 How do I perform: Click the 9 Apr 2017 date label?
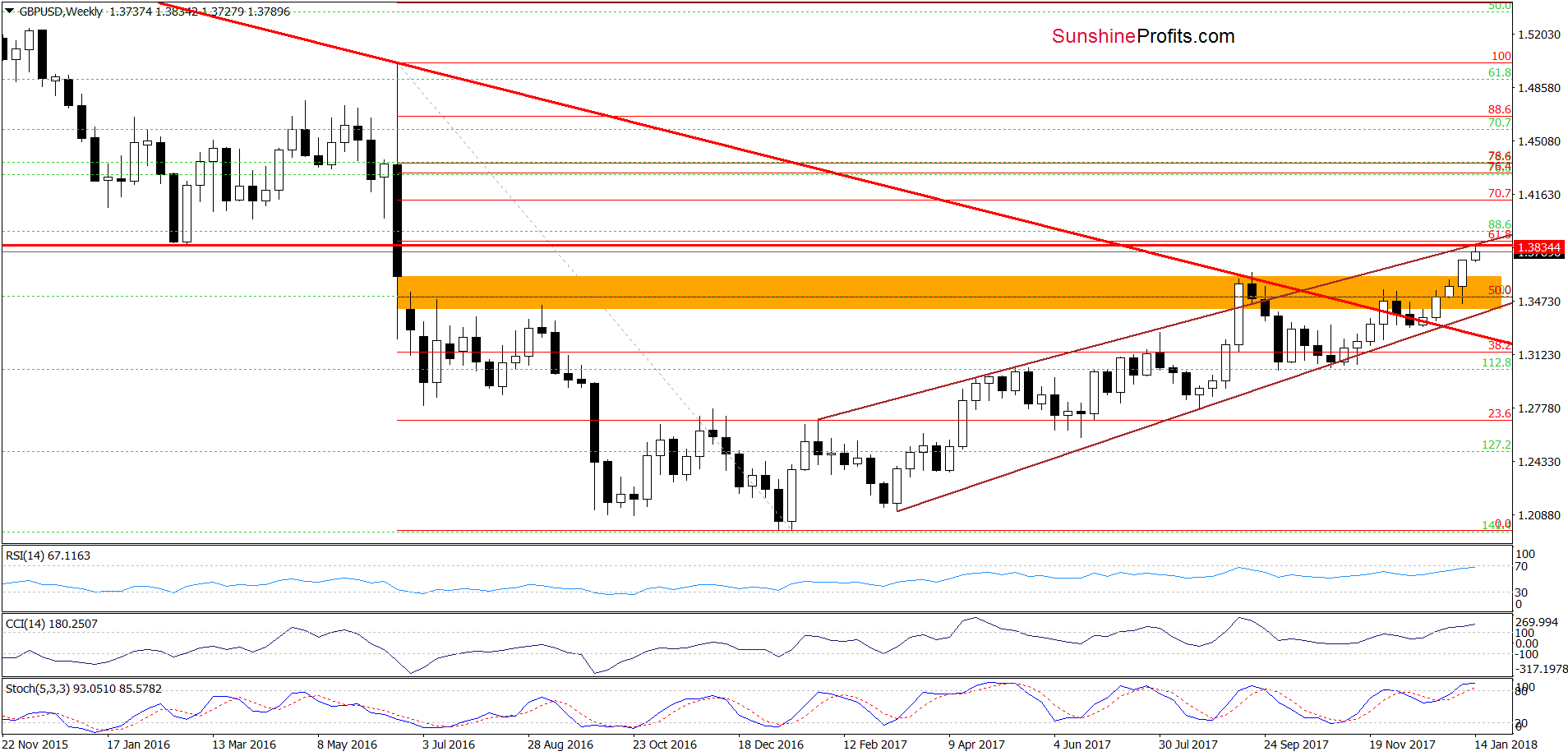(x=976, y=744)
